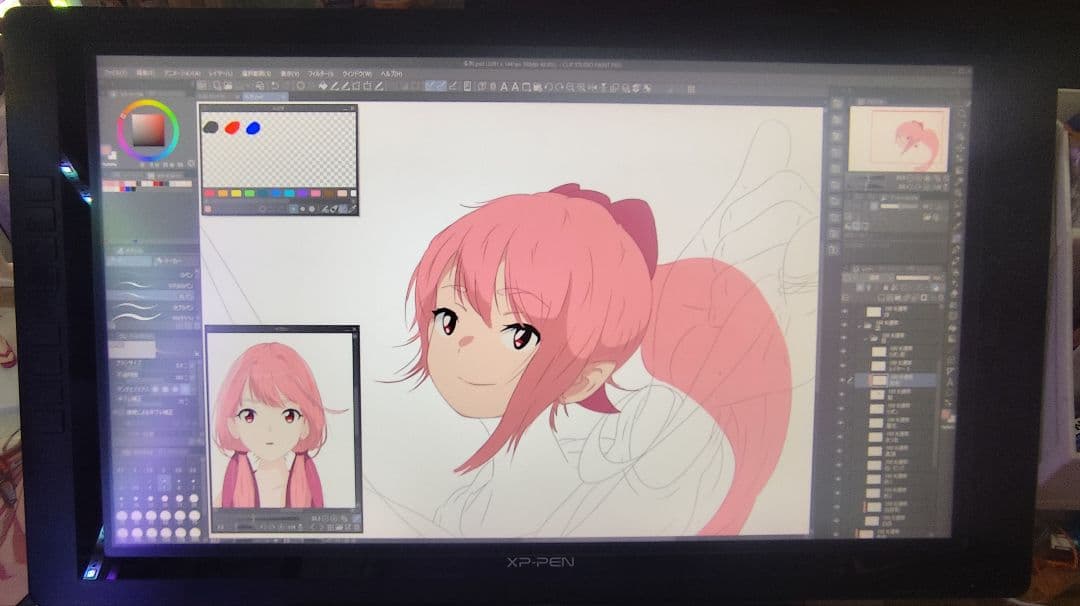The height and width of the screenshot is (606, 1080).
Task: Choose the yellow swatch in the palette row
Action: click(x=236, y=193)
